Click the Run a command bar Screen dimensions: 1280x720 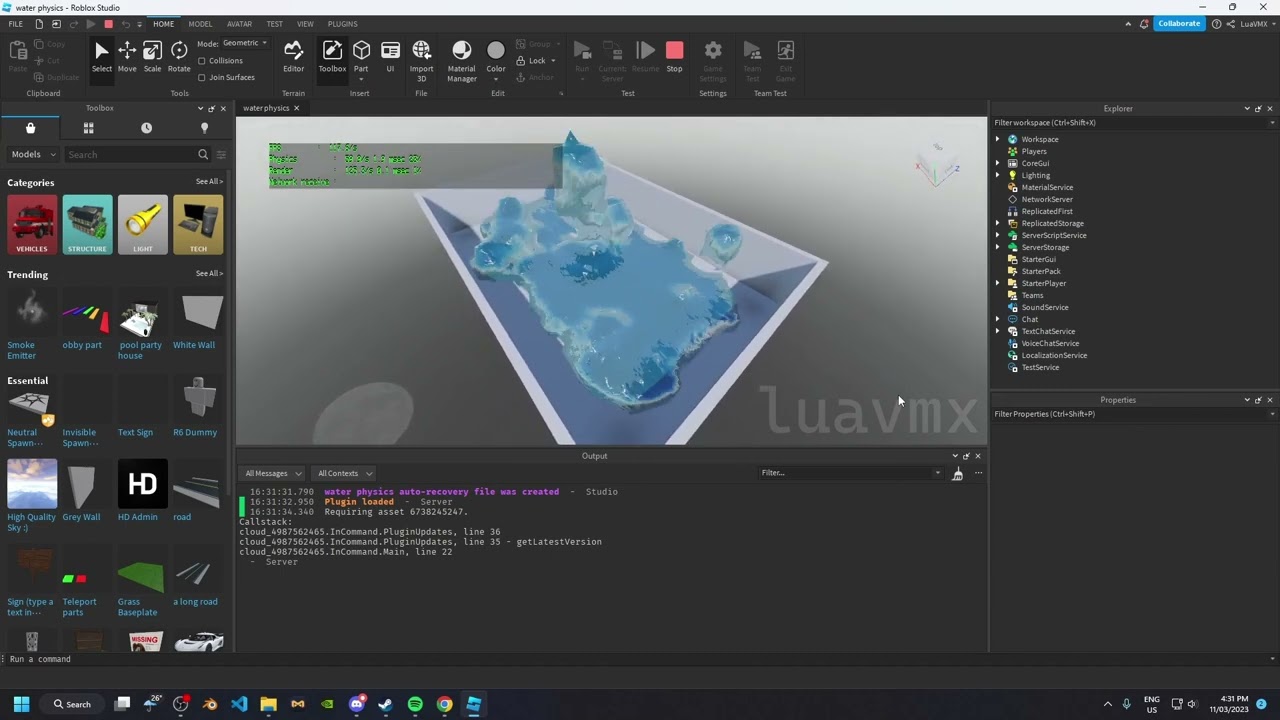(640, 659)
